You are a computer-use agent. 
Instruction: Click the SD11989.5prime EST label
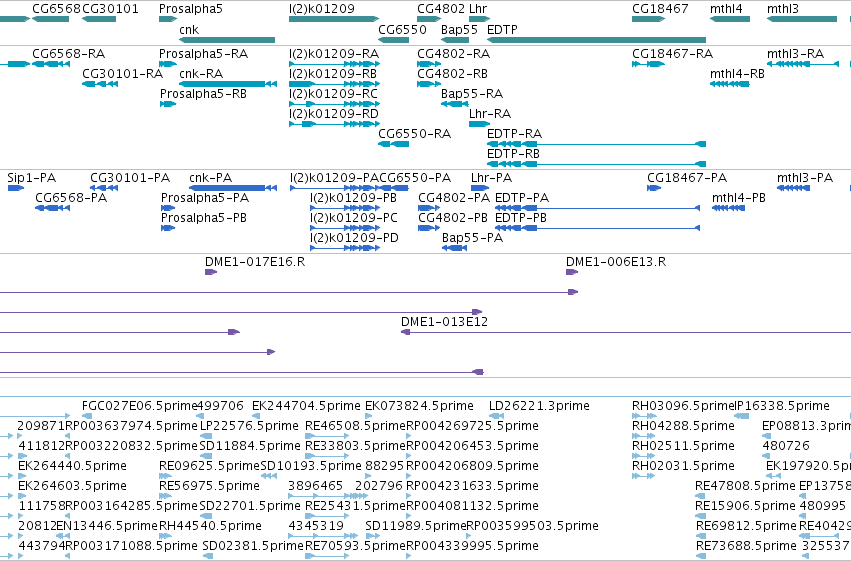coord(416,526)
